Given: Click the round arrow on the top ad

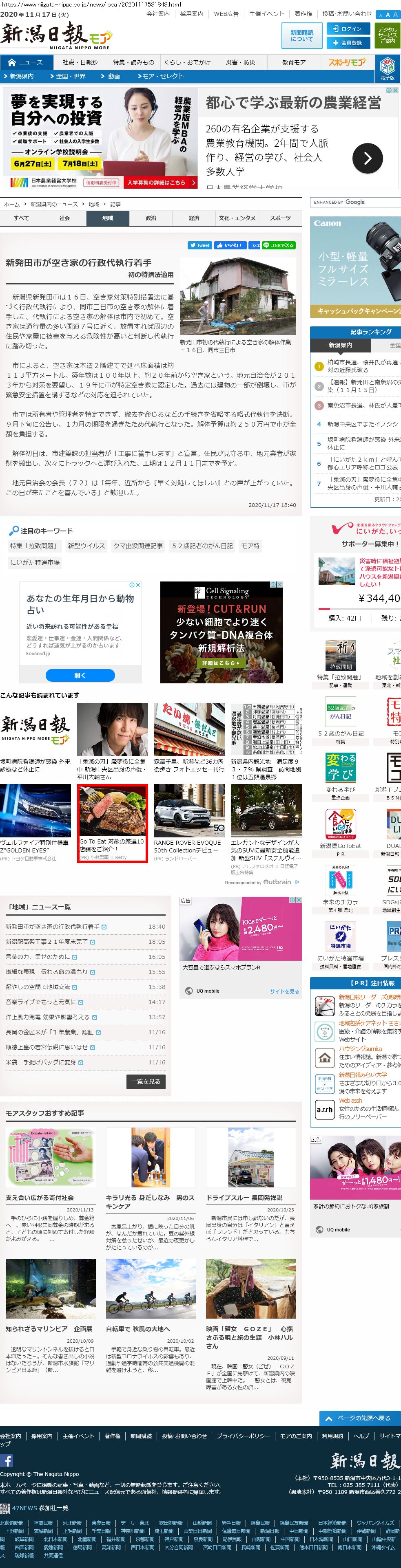Looking at the screenshot, I should click(x=368, y=158).
